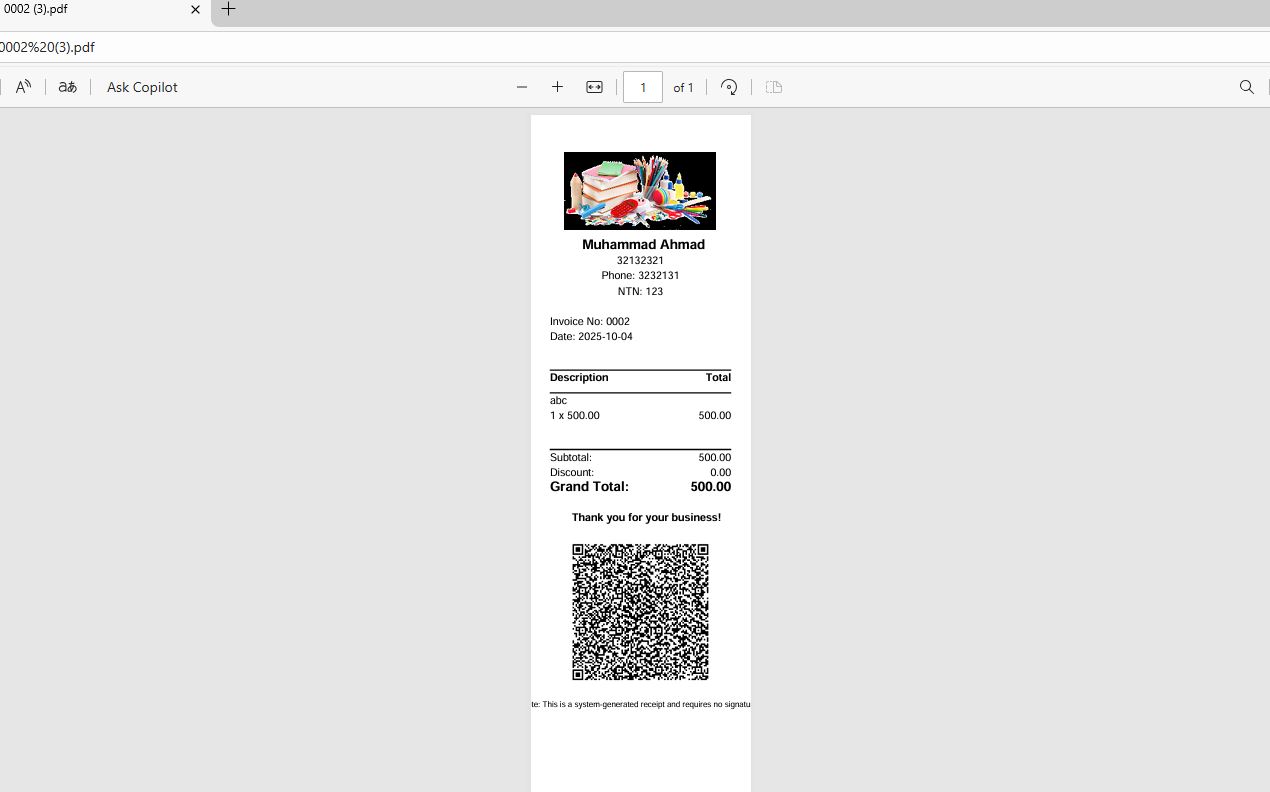Viewport: 1270px width, 792px height.
Task: Click the Grand Total amount 500.00
Action: pos(710,487)
